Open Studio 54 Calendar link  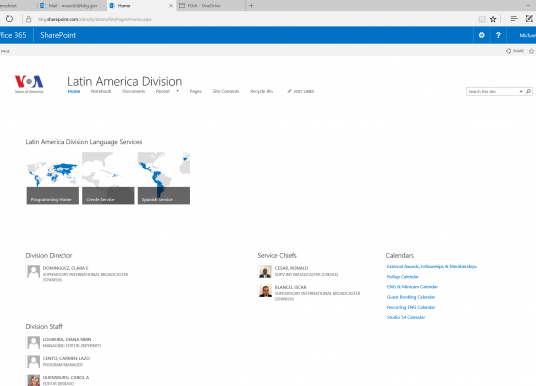pyautogui.click(x=406, y=317)
